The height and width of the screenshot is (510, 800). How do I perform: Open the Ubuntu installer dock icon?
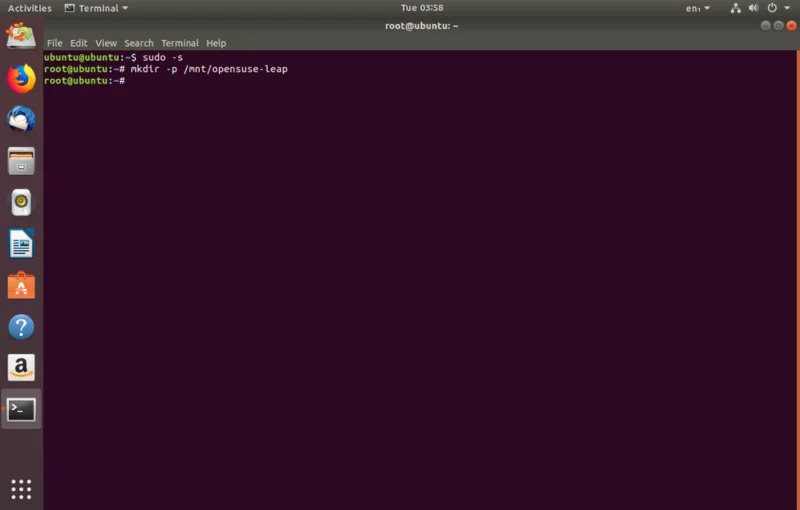point(21,36)
